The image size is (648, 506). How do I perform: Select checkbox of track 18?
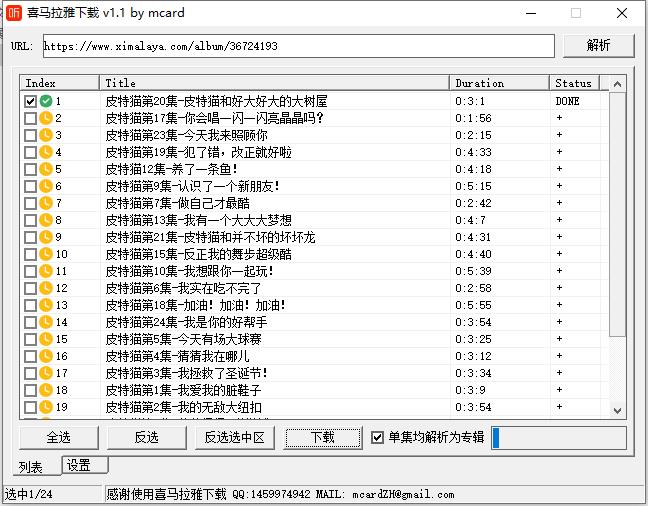point(30,390)
